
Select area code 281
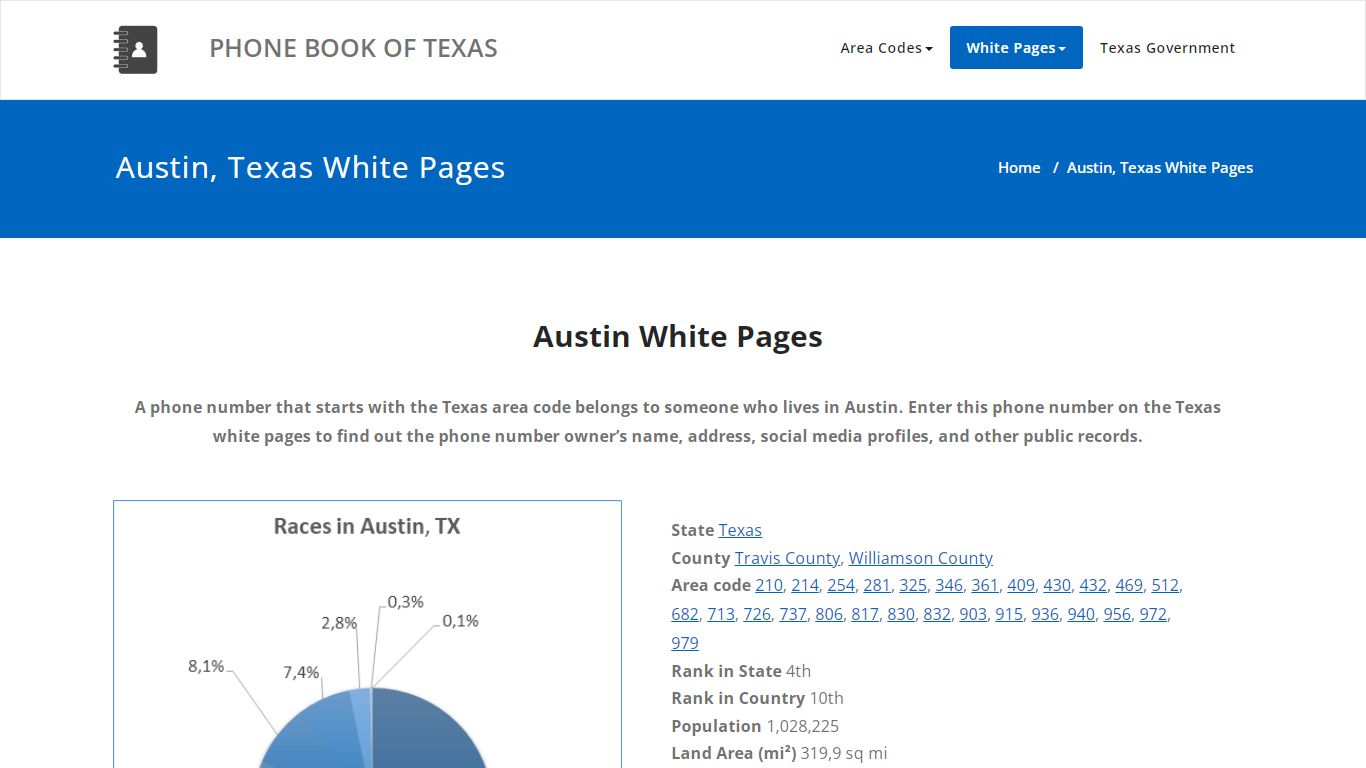(x=877, y=585)
